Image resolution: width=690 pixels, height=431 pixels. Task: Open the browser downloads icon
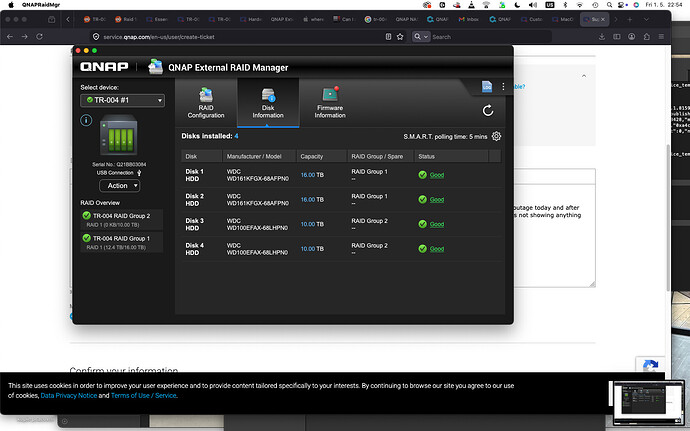602,37
